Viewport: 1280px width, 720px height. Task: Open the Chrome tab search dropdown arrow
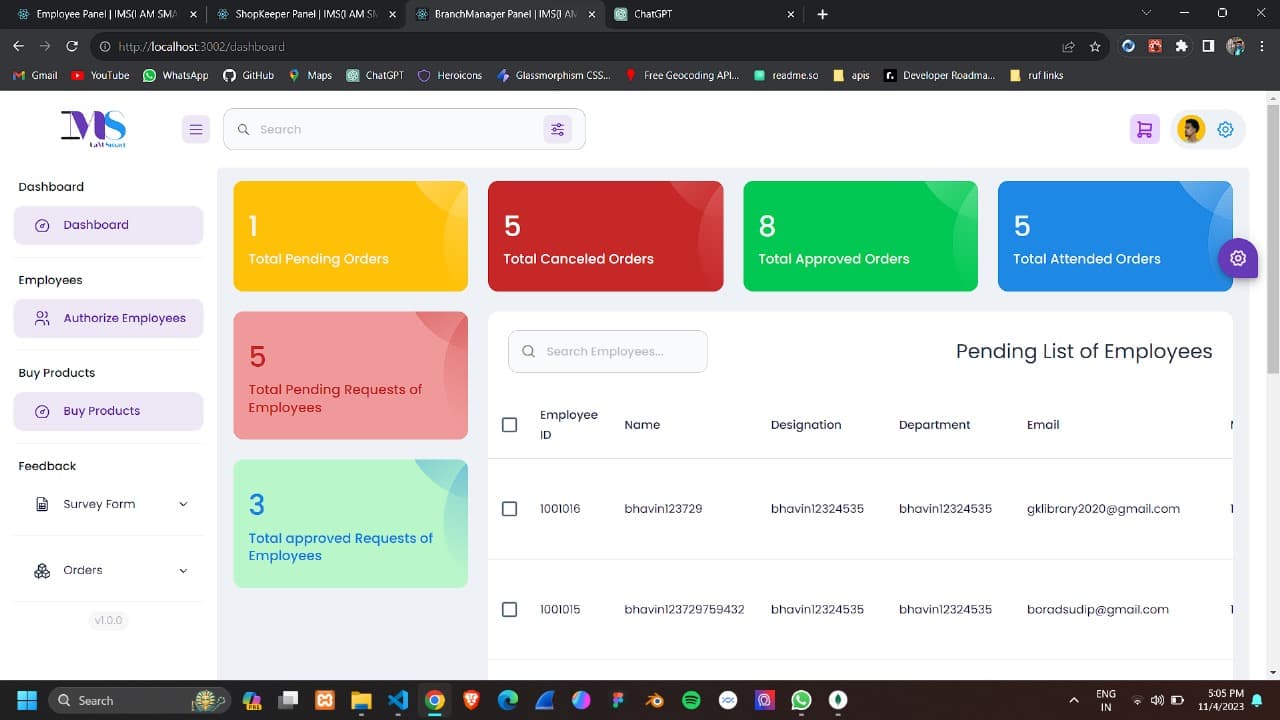tap(1146, 14)
